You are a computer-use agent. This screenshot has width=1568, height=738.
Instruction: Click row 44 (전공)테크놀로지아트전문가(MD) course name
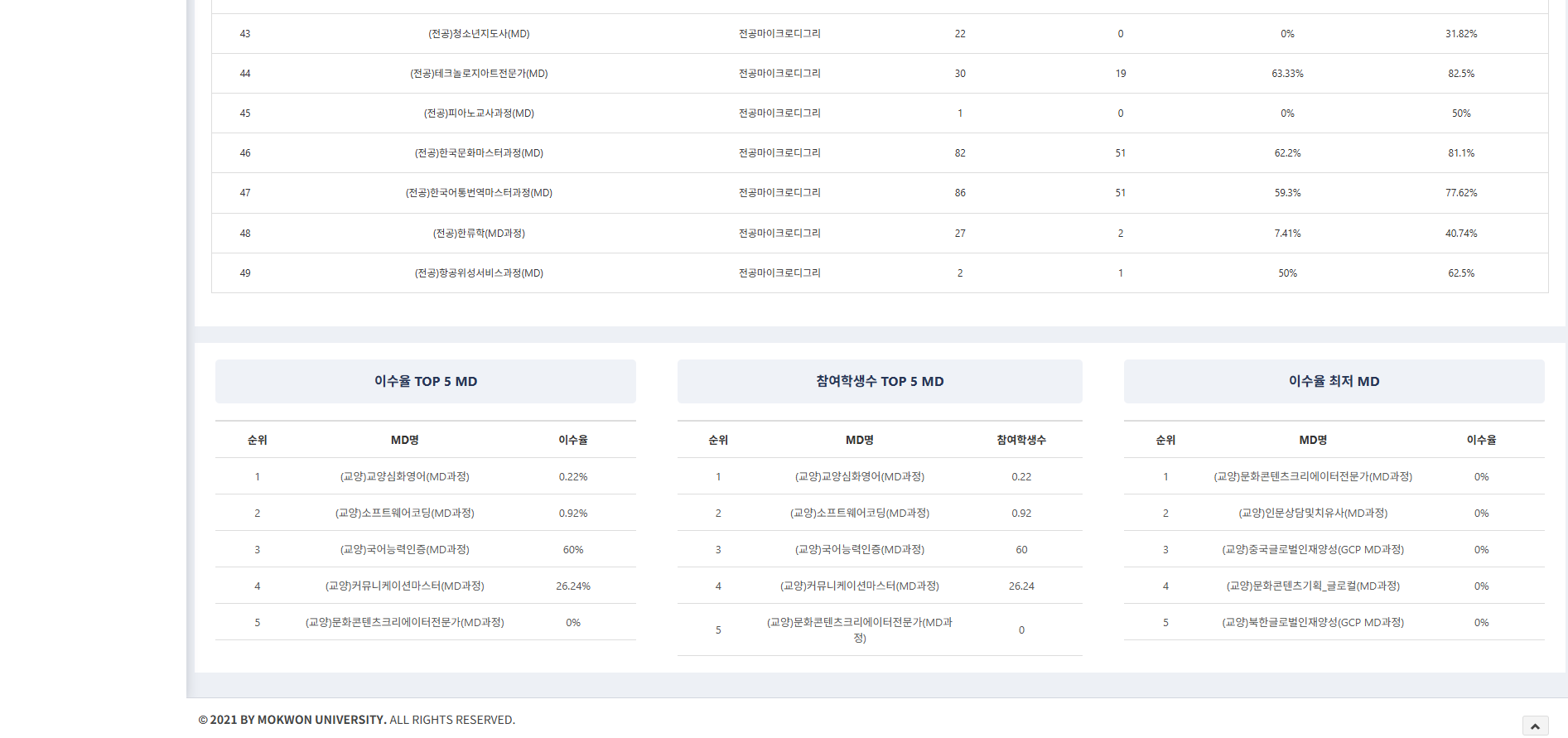479,74
